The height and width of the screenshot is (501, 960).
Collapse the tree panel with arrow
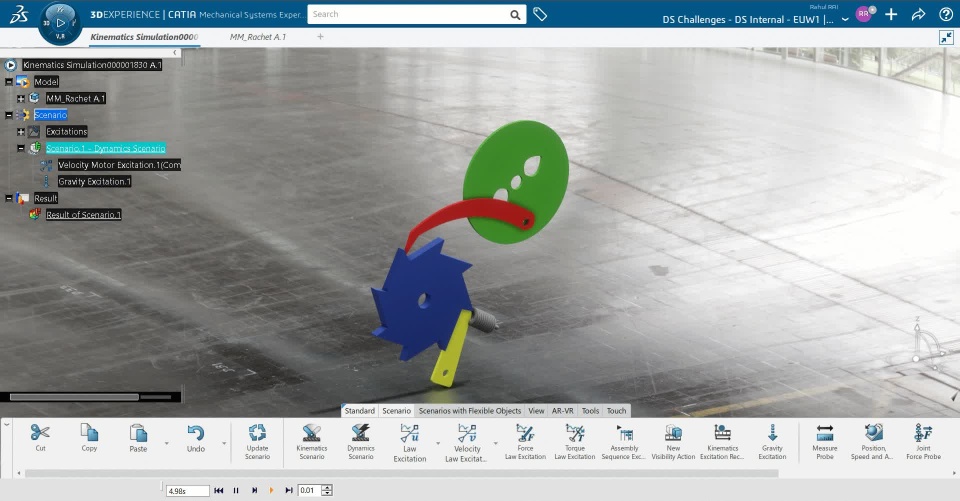174,53
